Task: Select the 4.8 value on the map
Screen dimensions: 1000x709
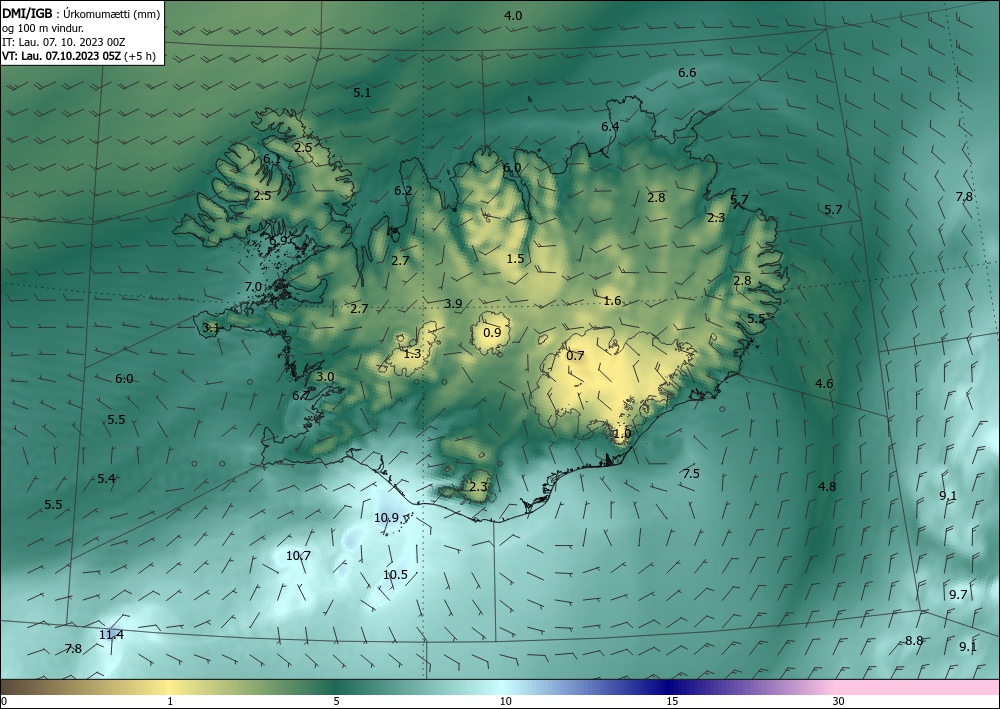Action: click(x=827, y=486)
